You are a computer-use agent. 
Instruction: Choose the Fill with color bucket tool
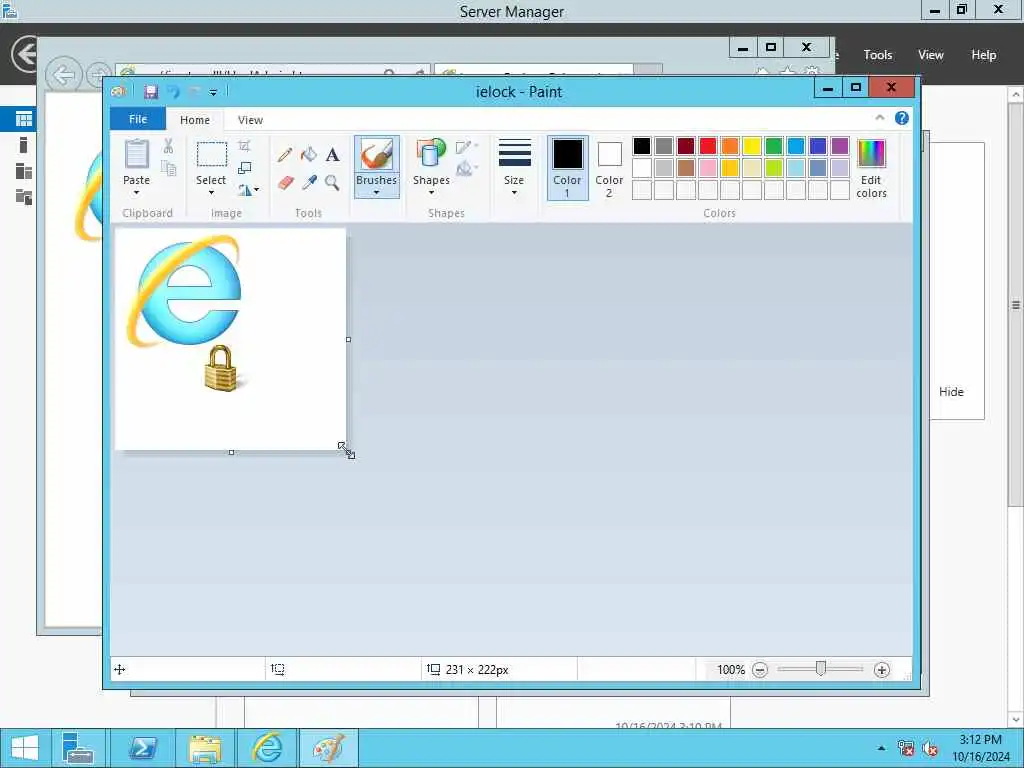pos(309,155)
